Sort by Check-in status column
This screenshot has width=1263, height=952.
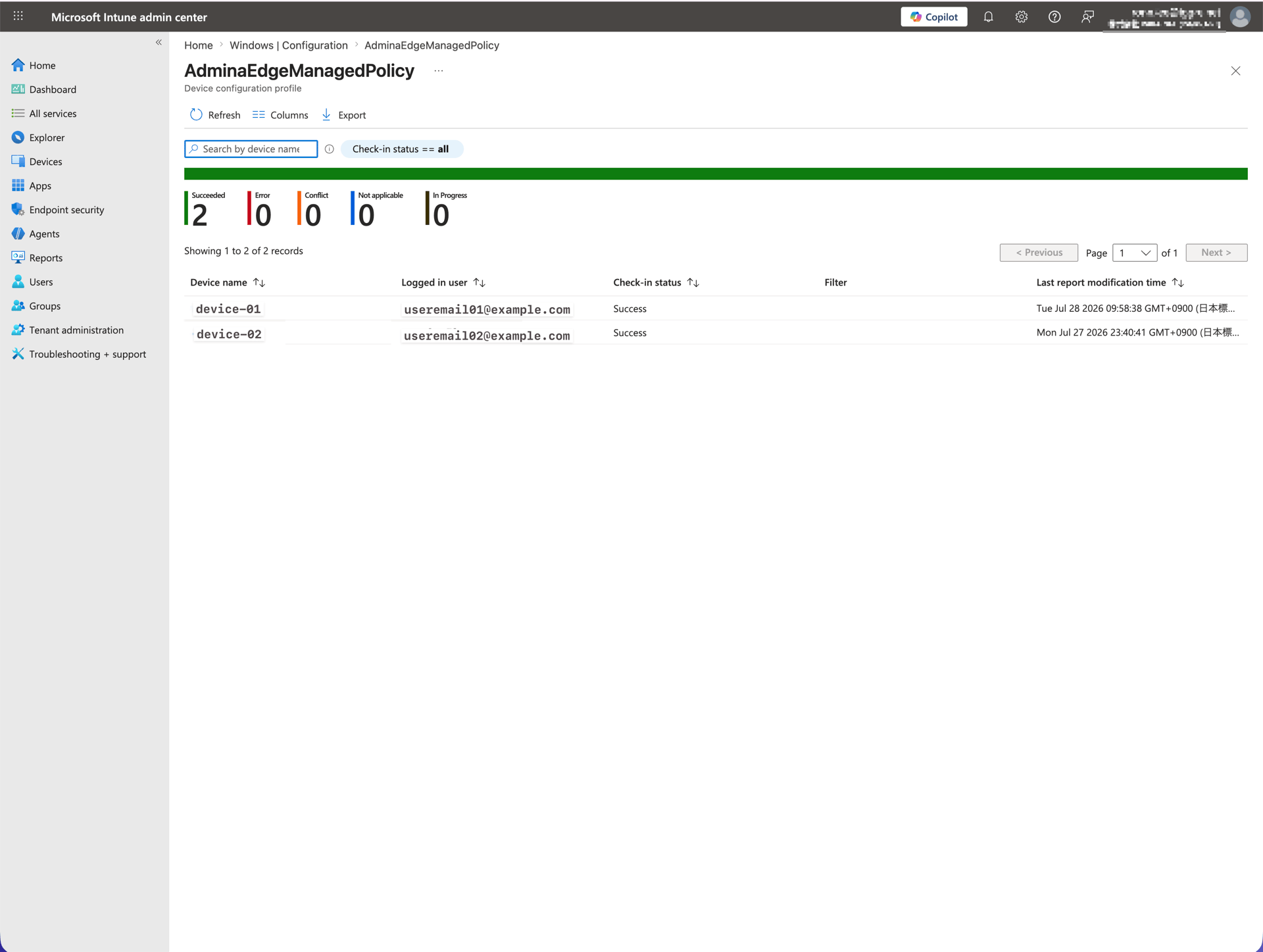click(656, 283)
